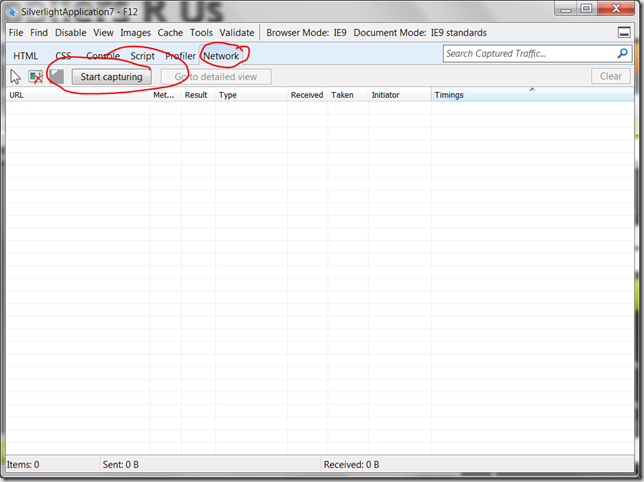Sort by the Received column header
The image size is (644, 482).
(x=307, y=95)
